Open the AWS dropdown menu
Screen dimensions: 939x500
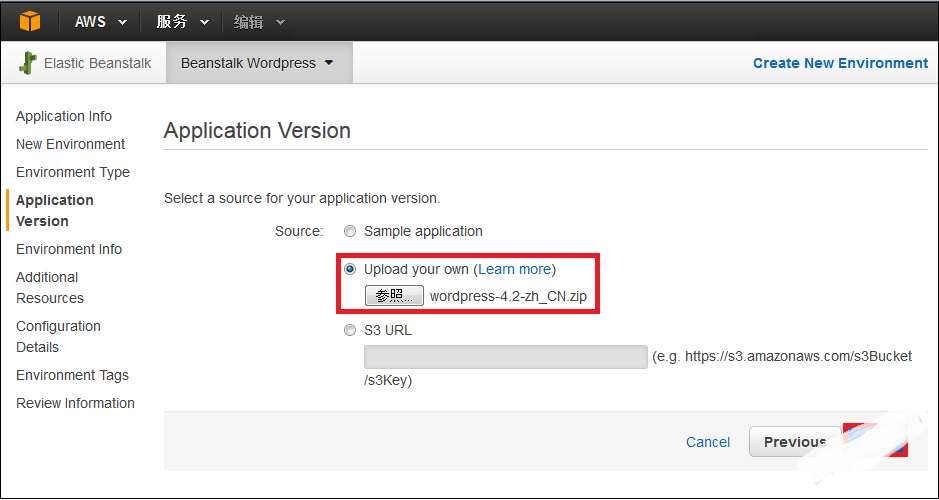tap(101, 22)
